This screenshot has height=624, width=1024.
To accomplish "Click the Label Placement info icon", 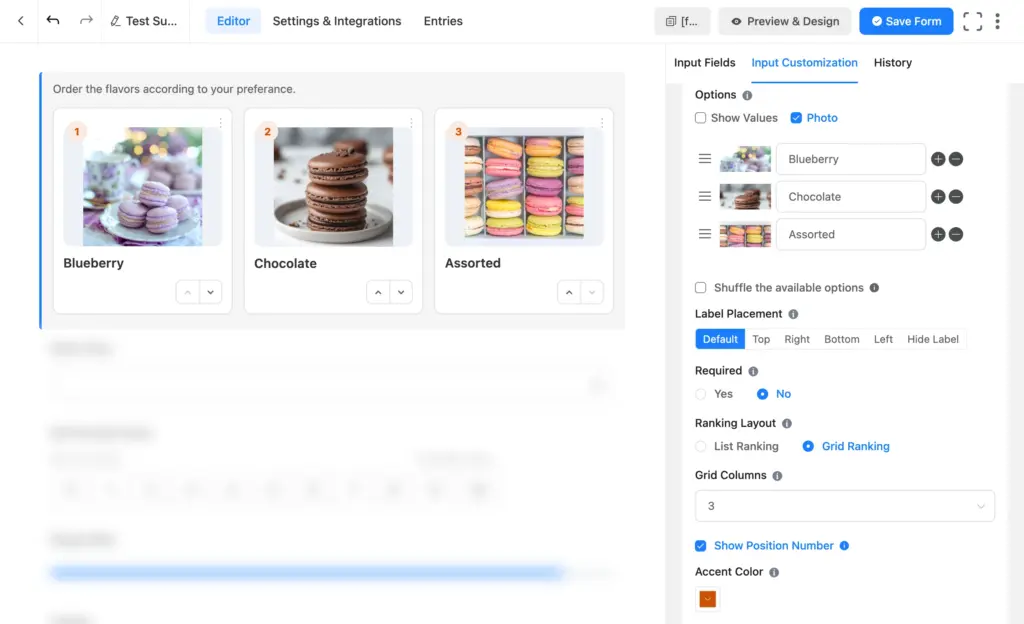I will (x=793, y=314).
